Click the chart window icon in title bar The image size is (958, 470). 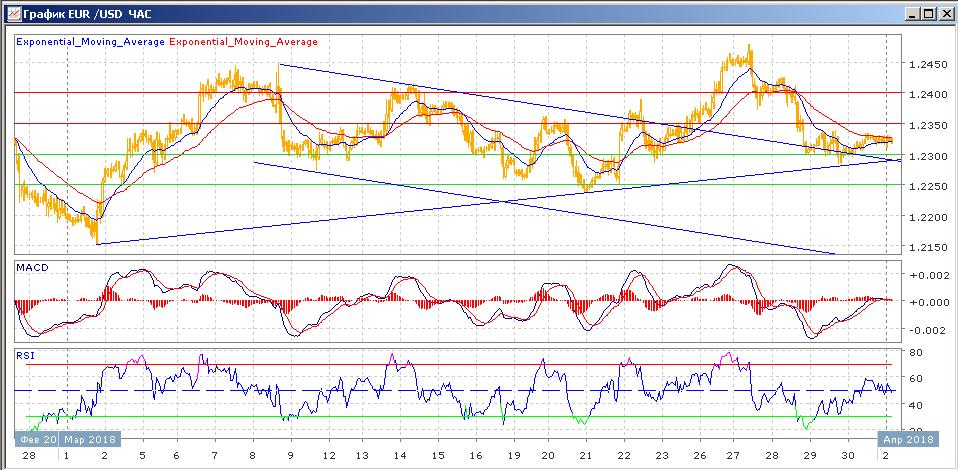click(x=12, y=12)
